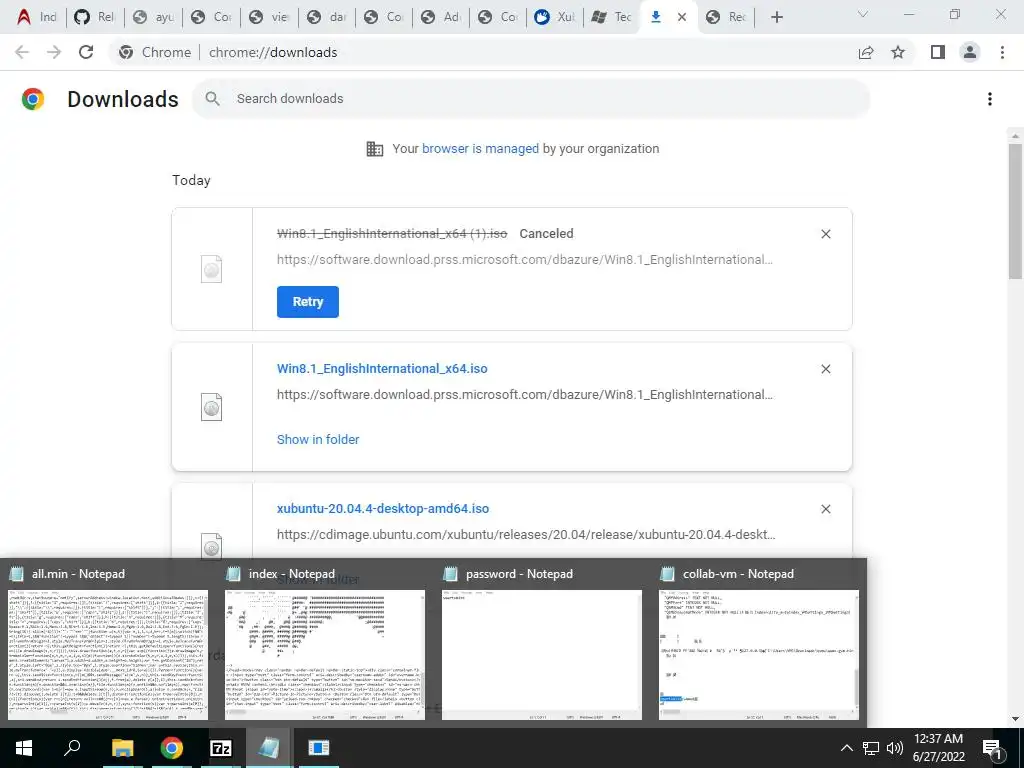Image resolution: width=1024 pixels, height=768 pixels.
Task: Click the Back navigation arrow
Action: coord(22,52)
